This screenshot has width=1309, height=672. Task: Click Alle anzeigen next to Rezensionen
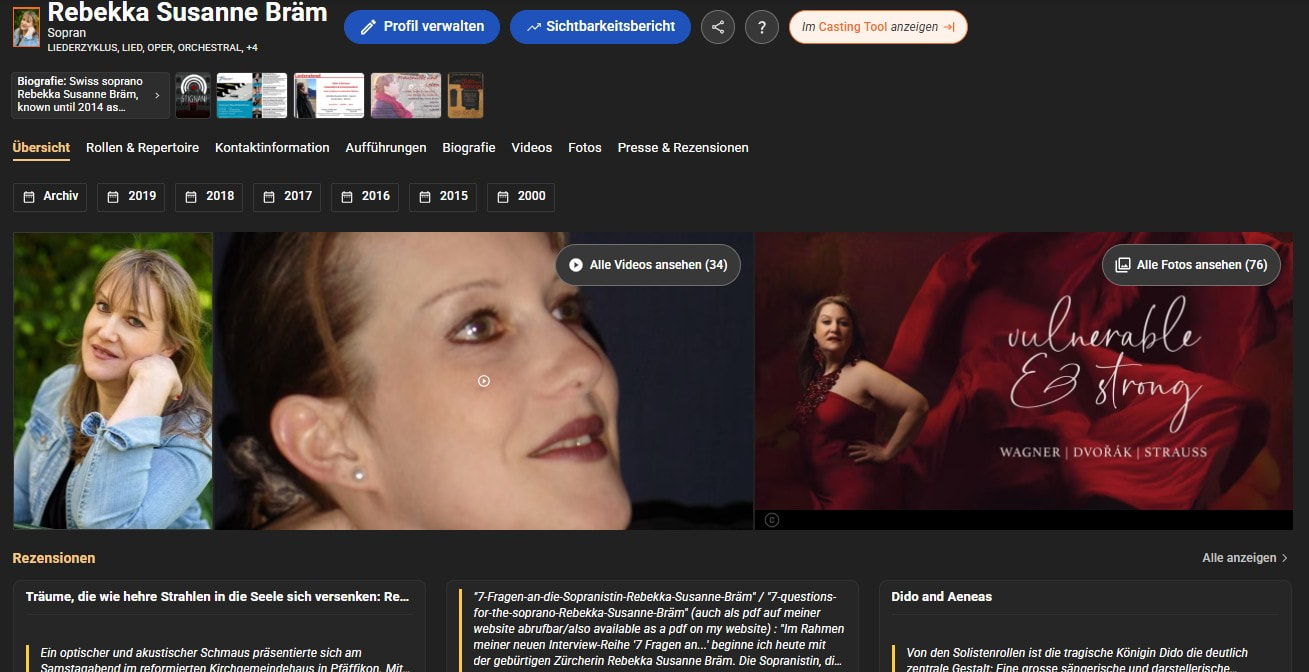click(x=1245, y=558)
